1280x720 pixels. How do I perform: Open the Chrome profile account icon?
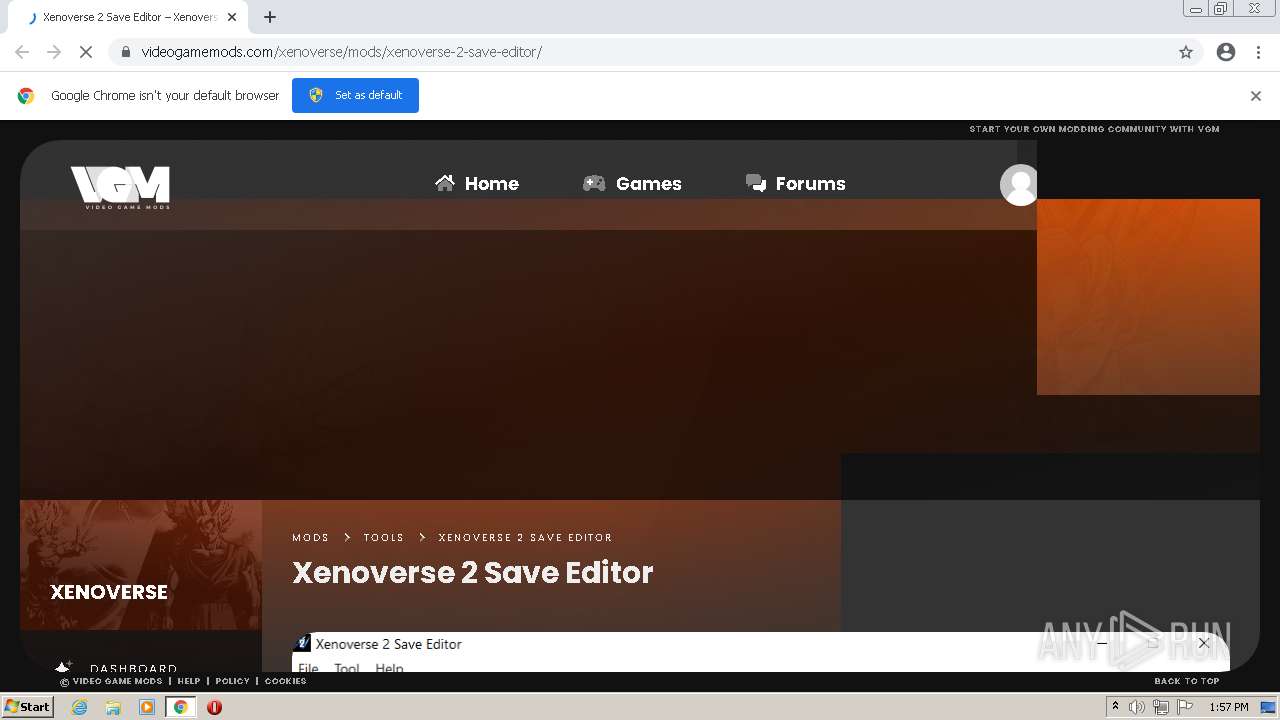(1226, 52)
